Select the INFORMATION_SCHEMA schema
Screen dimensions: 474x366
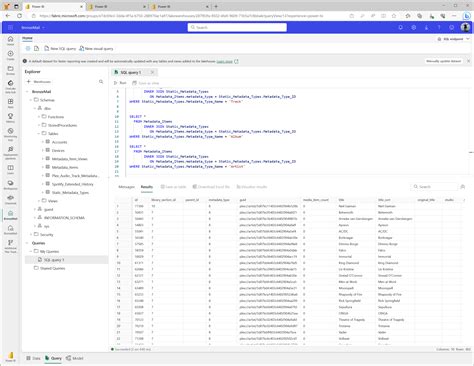click(64, 218)
